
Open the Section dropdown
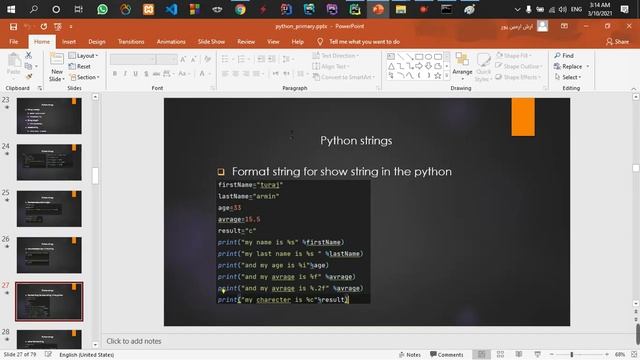[85, 77]
